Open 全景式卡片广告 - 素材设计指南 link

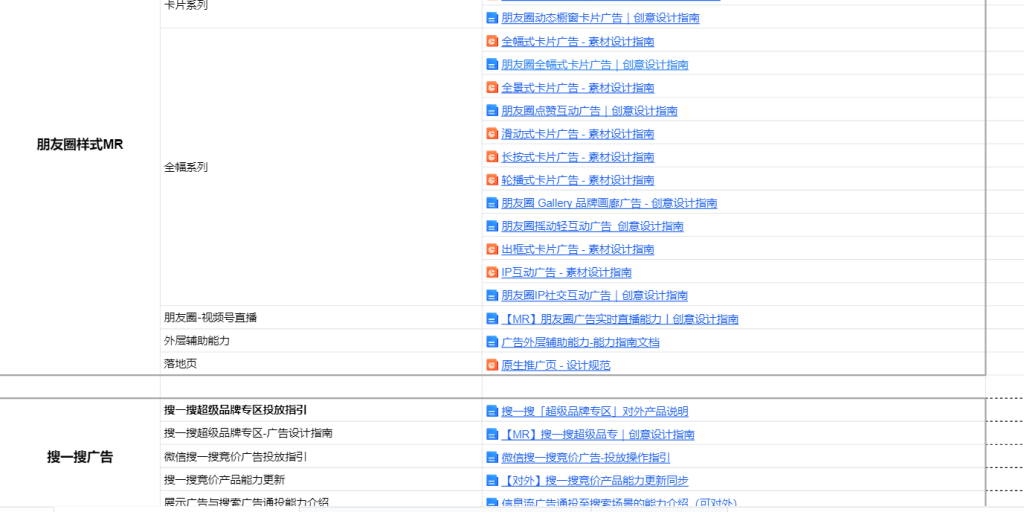click(577, 87)
